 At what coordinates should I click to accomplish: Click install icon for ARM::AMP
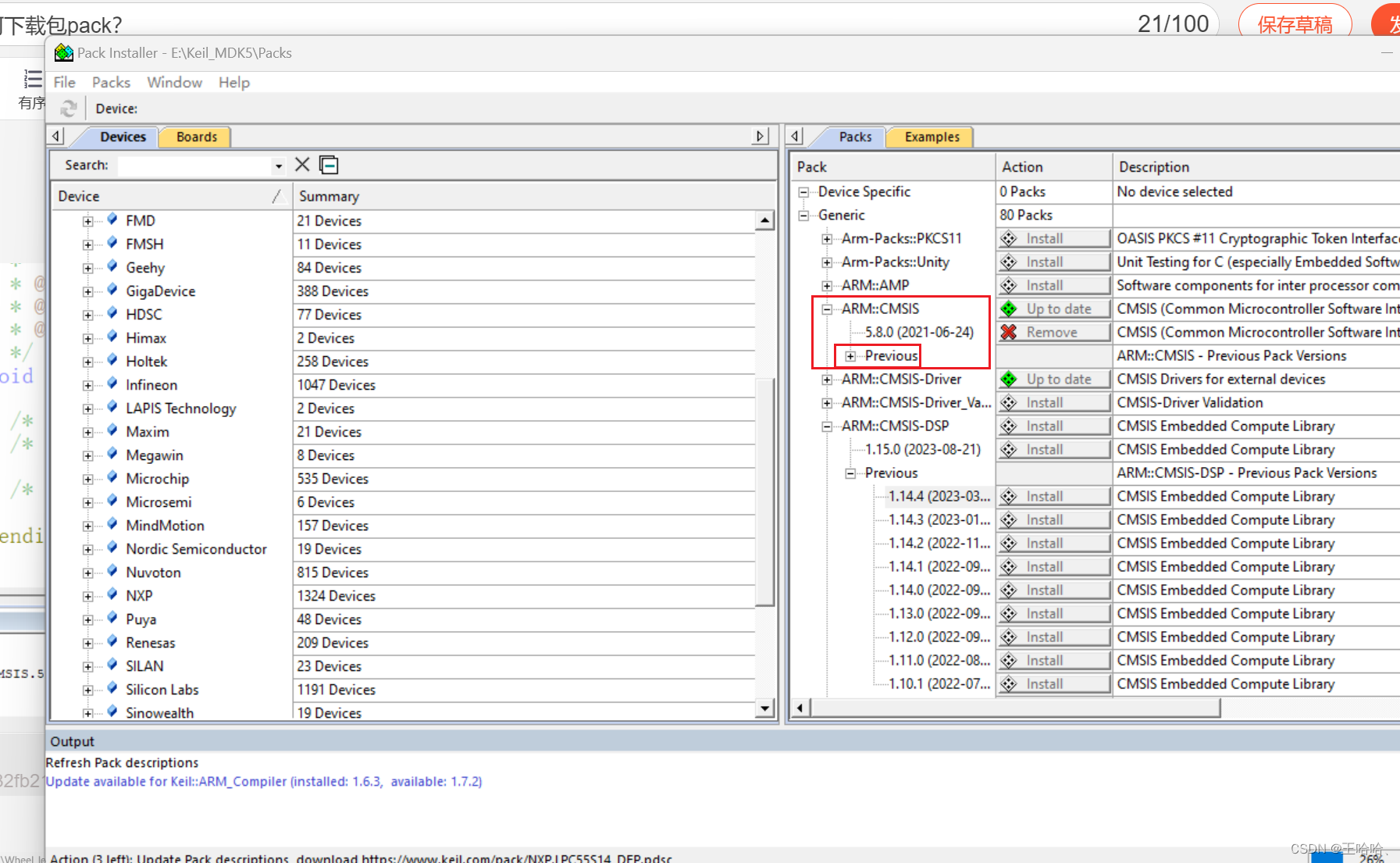pyautogui.click(x=1009, y=285)
